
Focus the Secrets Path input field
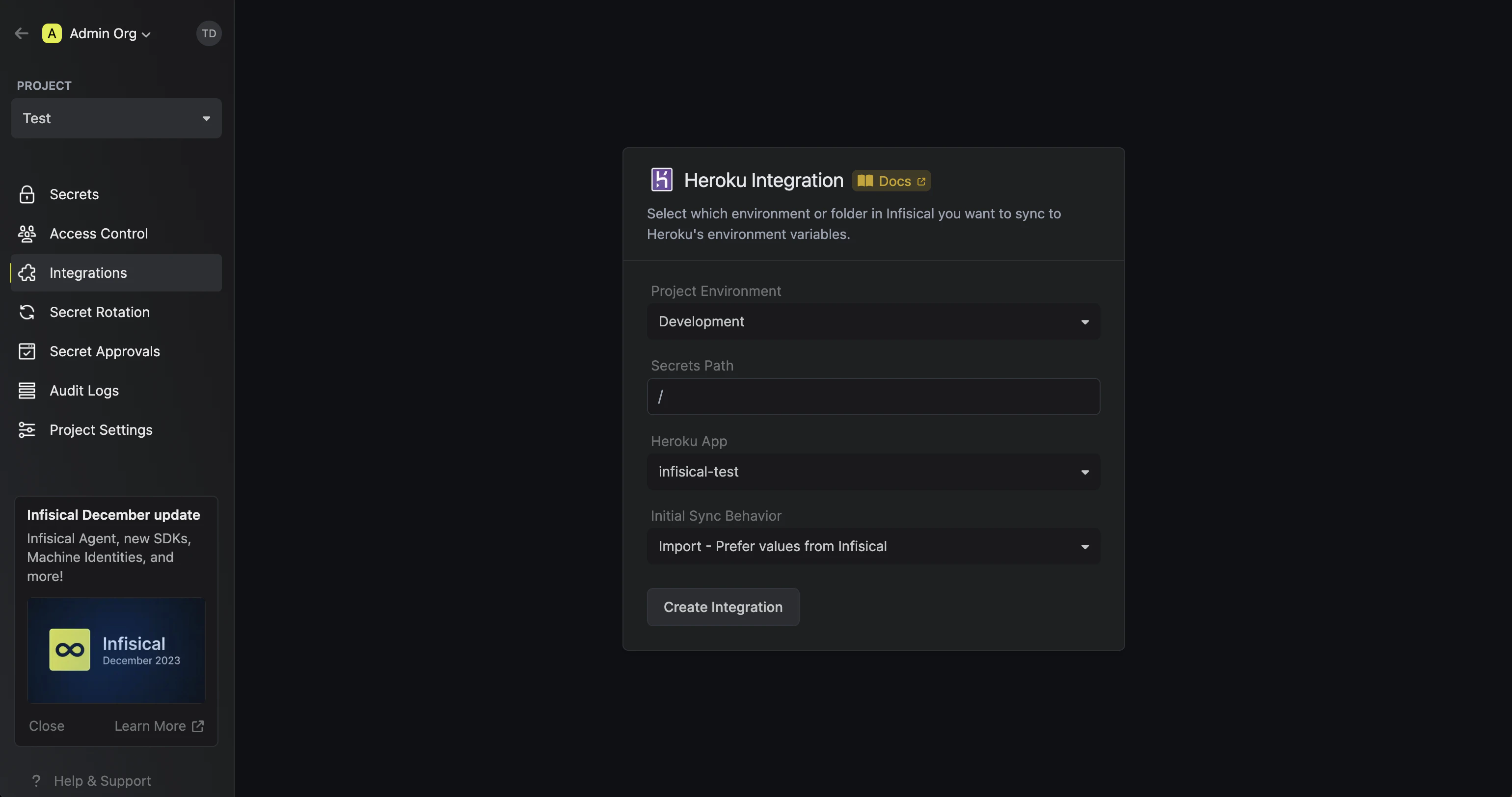(873, 397)
